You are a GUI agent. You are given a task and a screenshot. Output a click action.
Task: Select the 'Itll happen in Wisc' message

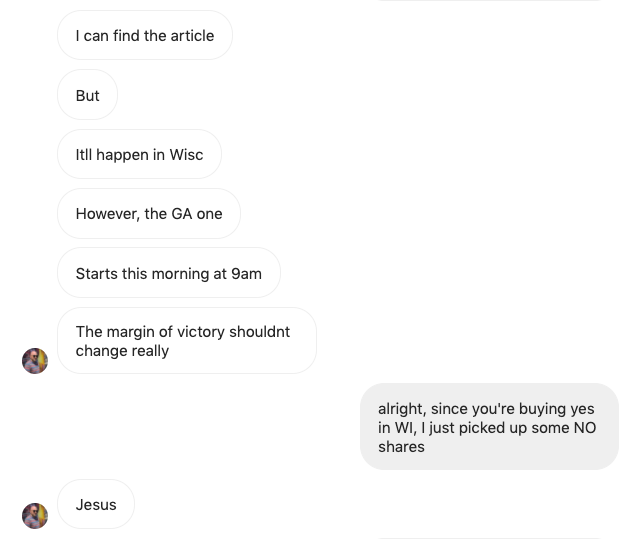[139, 155]
